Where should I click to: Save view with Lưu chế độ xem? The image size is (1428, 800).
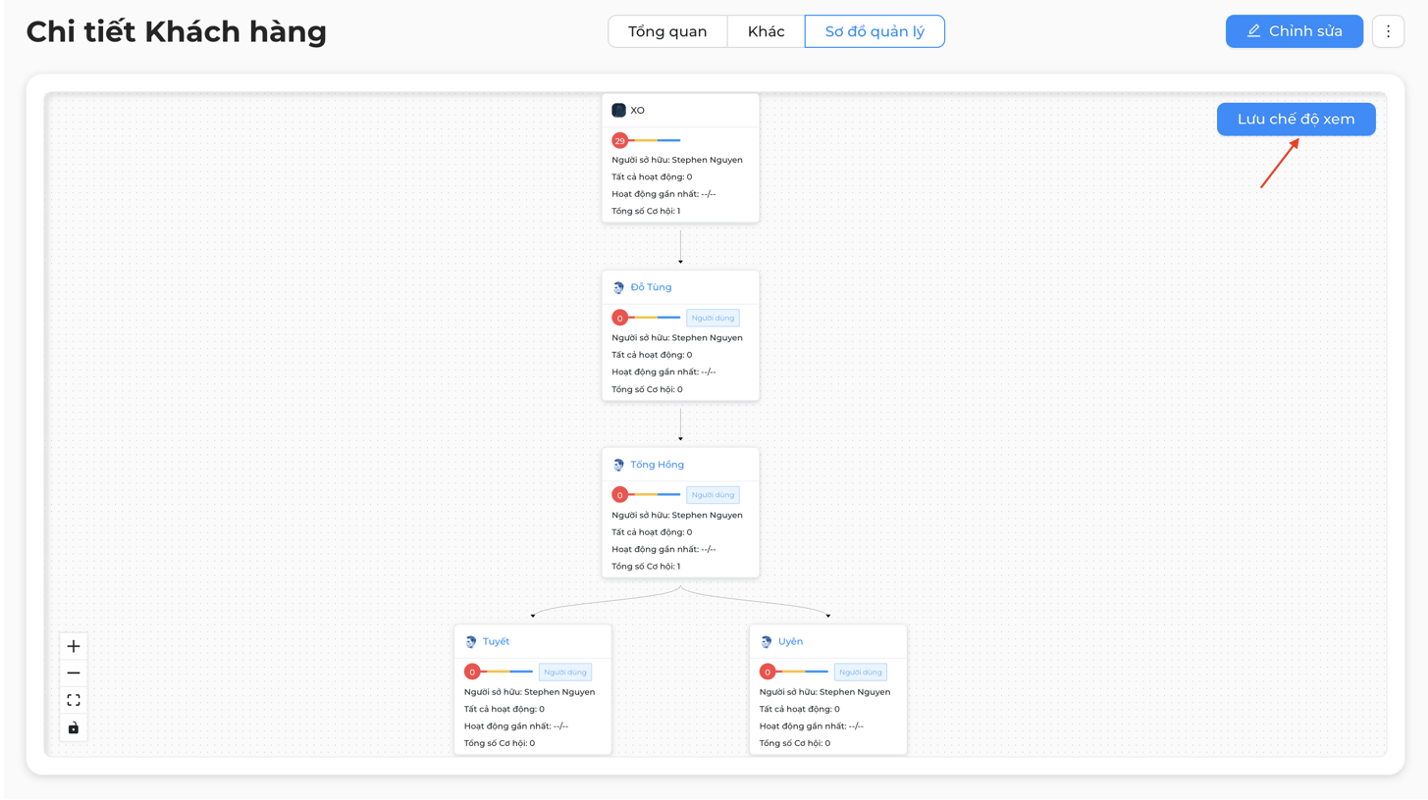coord(1296,119)
